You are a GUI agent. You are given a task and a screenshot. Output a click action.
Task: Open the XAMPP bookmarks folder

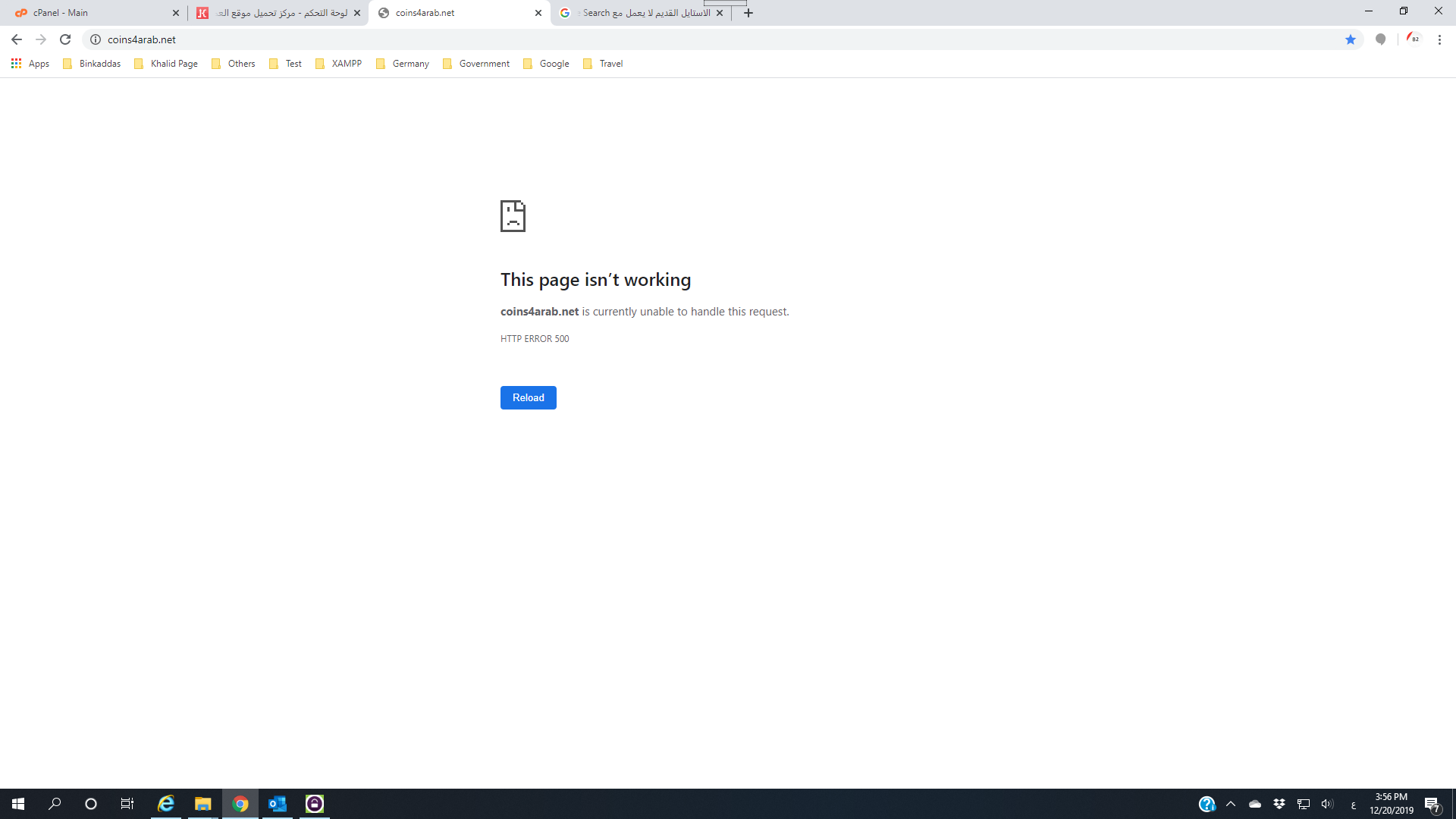coord(339,64)
